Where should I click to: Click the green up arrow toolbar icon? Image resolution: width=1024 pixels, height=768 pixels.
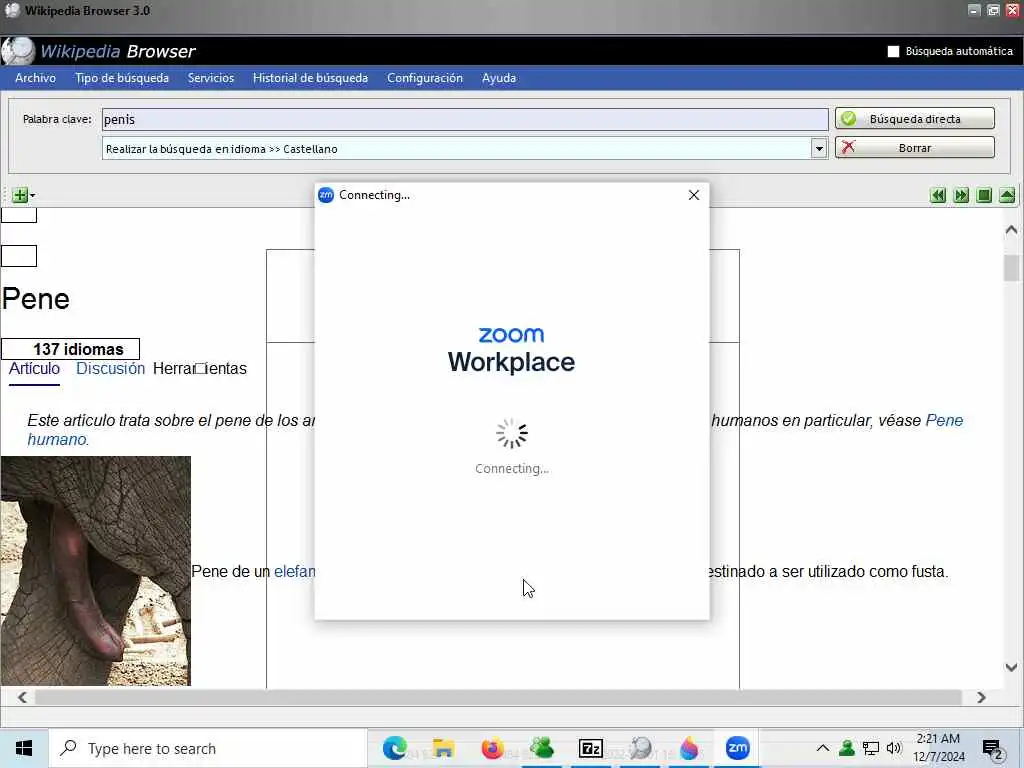point(1007,195)
